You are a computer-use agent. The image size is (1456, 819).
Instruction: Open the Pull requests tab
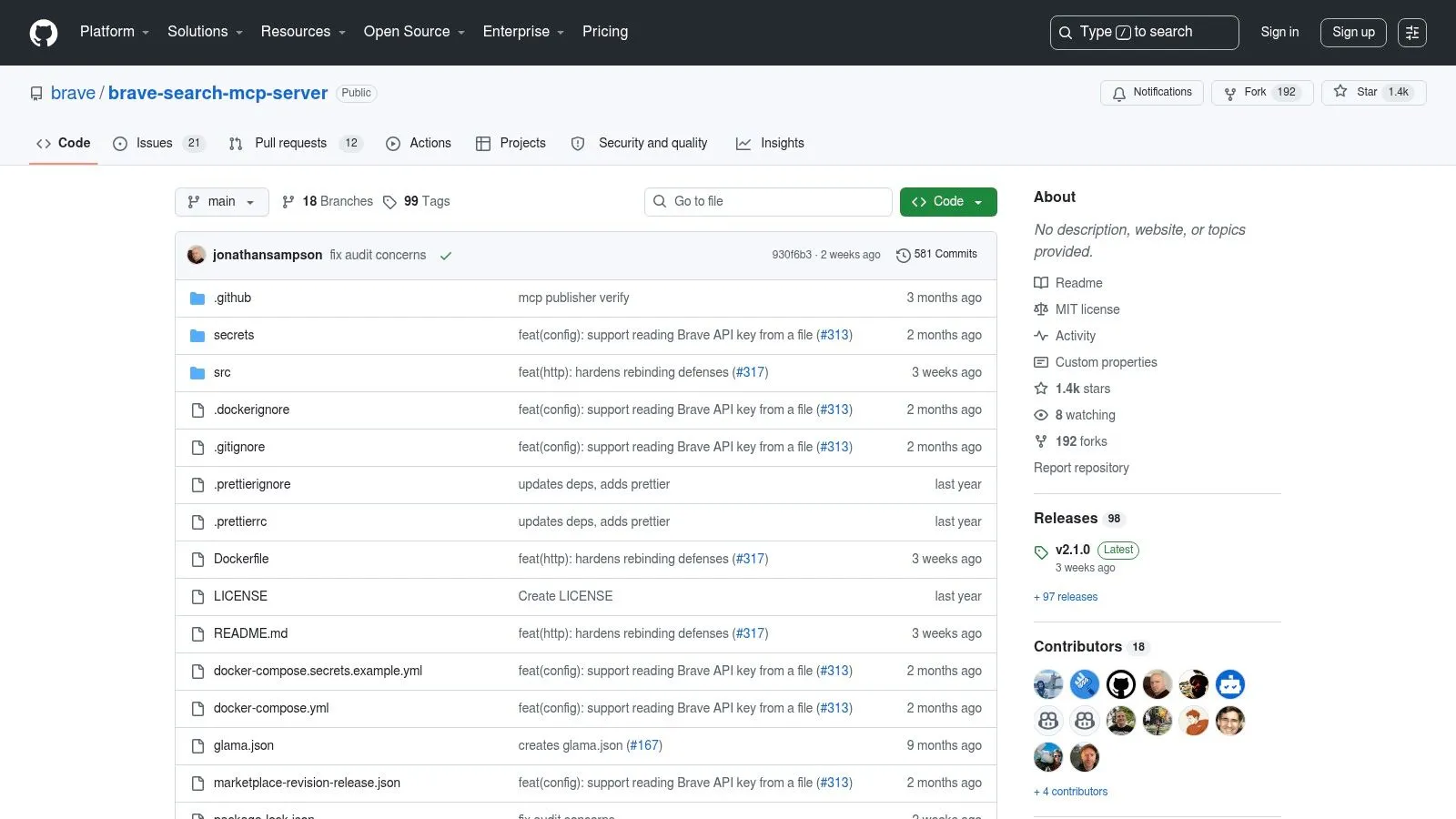click(x=296, y=143)
